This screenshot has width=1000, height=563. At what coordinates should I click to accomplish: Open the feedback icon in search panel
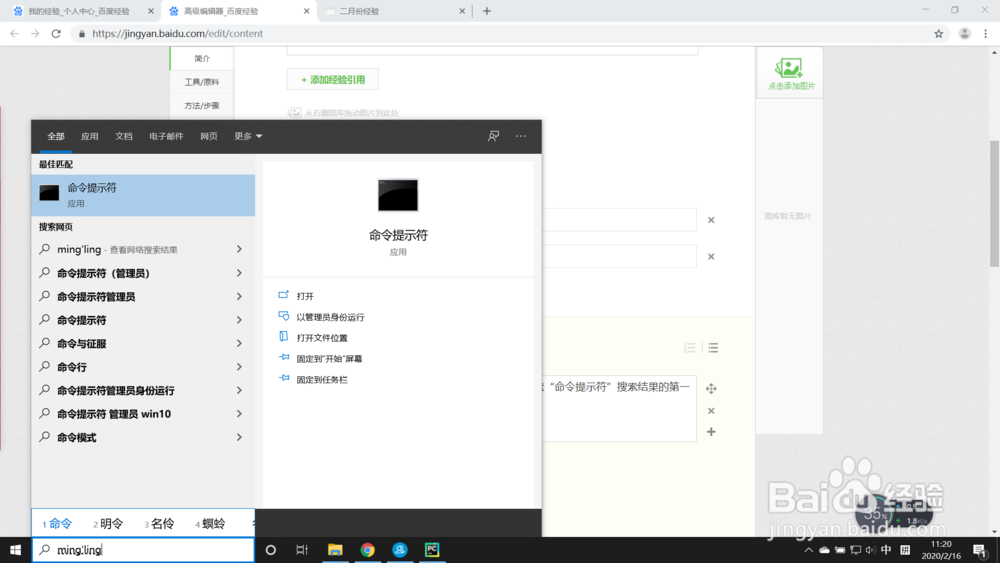click(493, 136)
